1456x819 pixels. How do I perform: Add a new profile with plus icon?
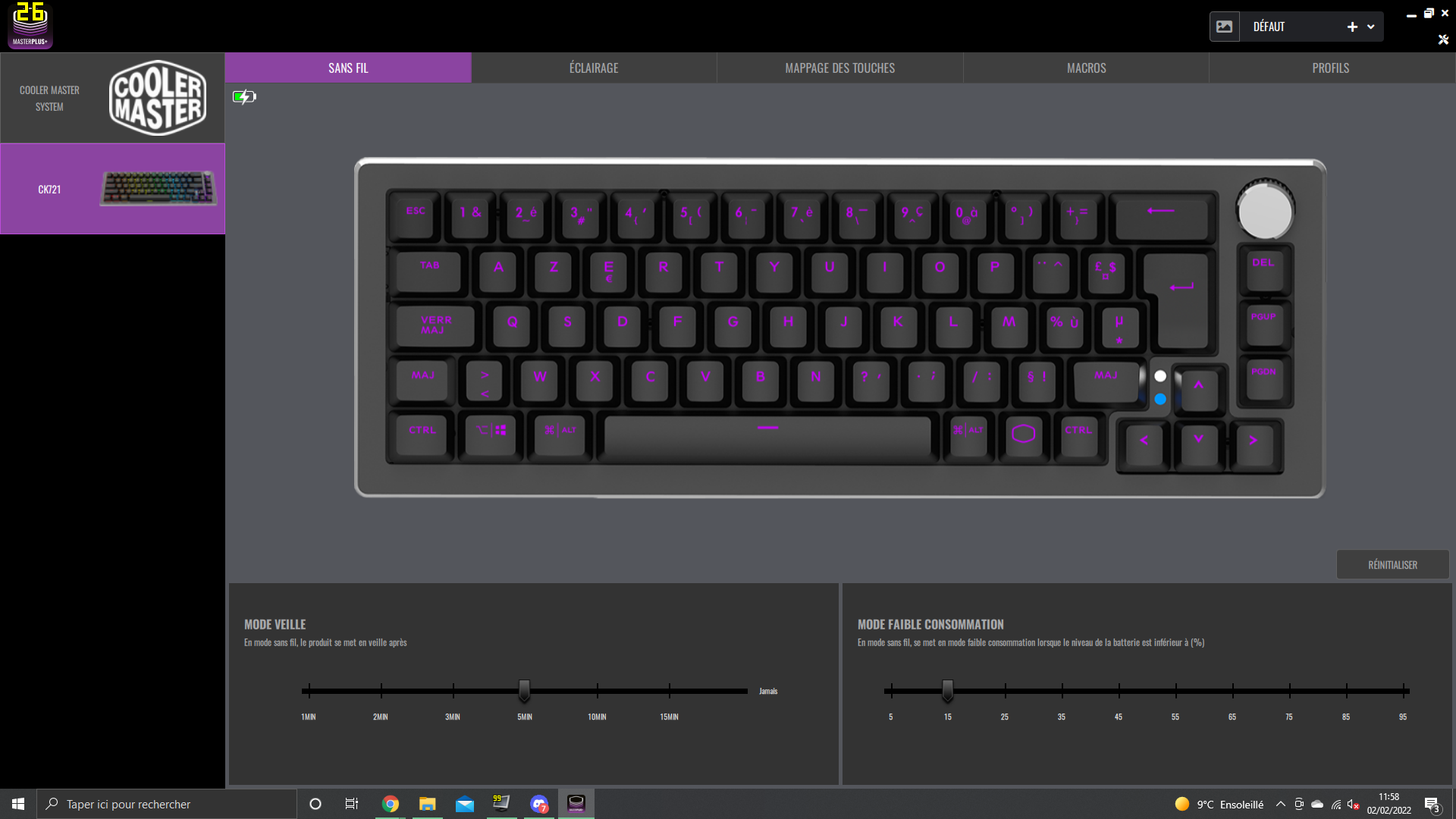point(1352,27)
